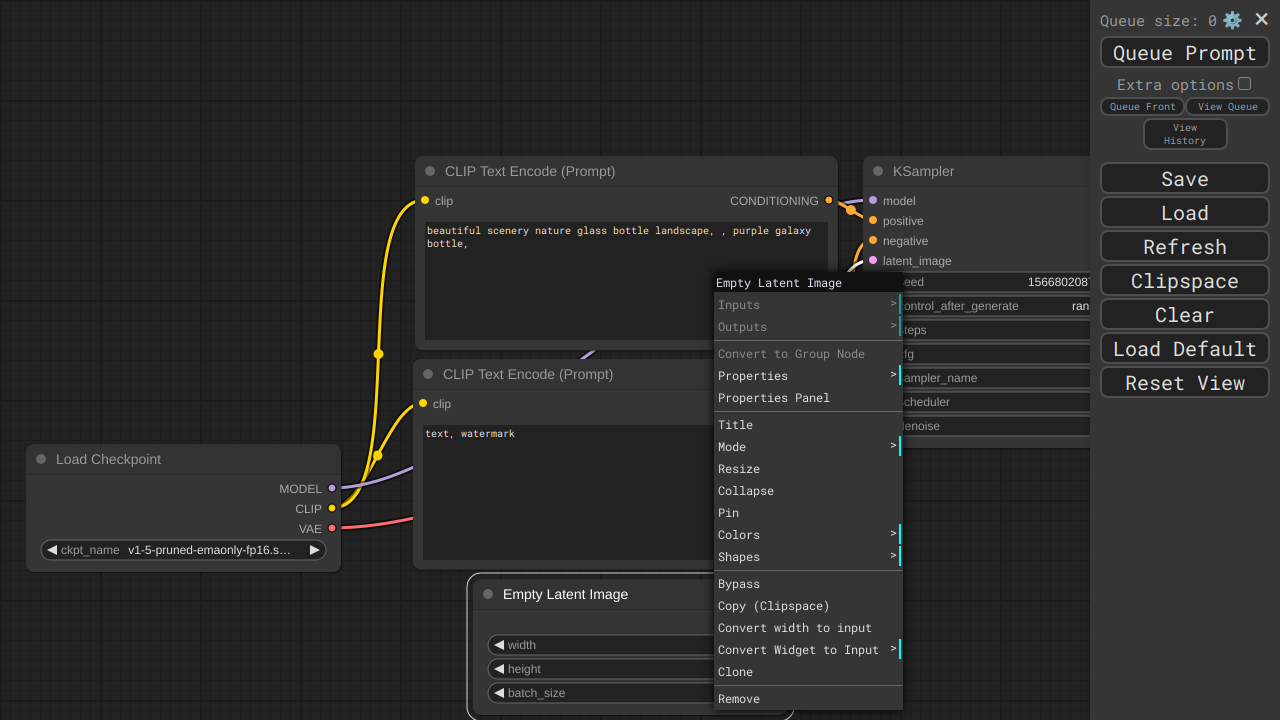Click the MODEL output port
Image resolution: width=1280 pixels, height=720 pixels.
coord(332,489)
